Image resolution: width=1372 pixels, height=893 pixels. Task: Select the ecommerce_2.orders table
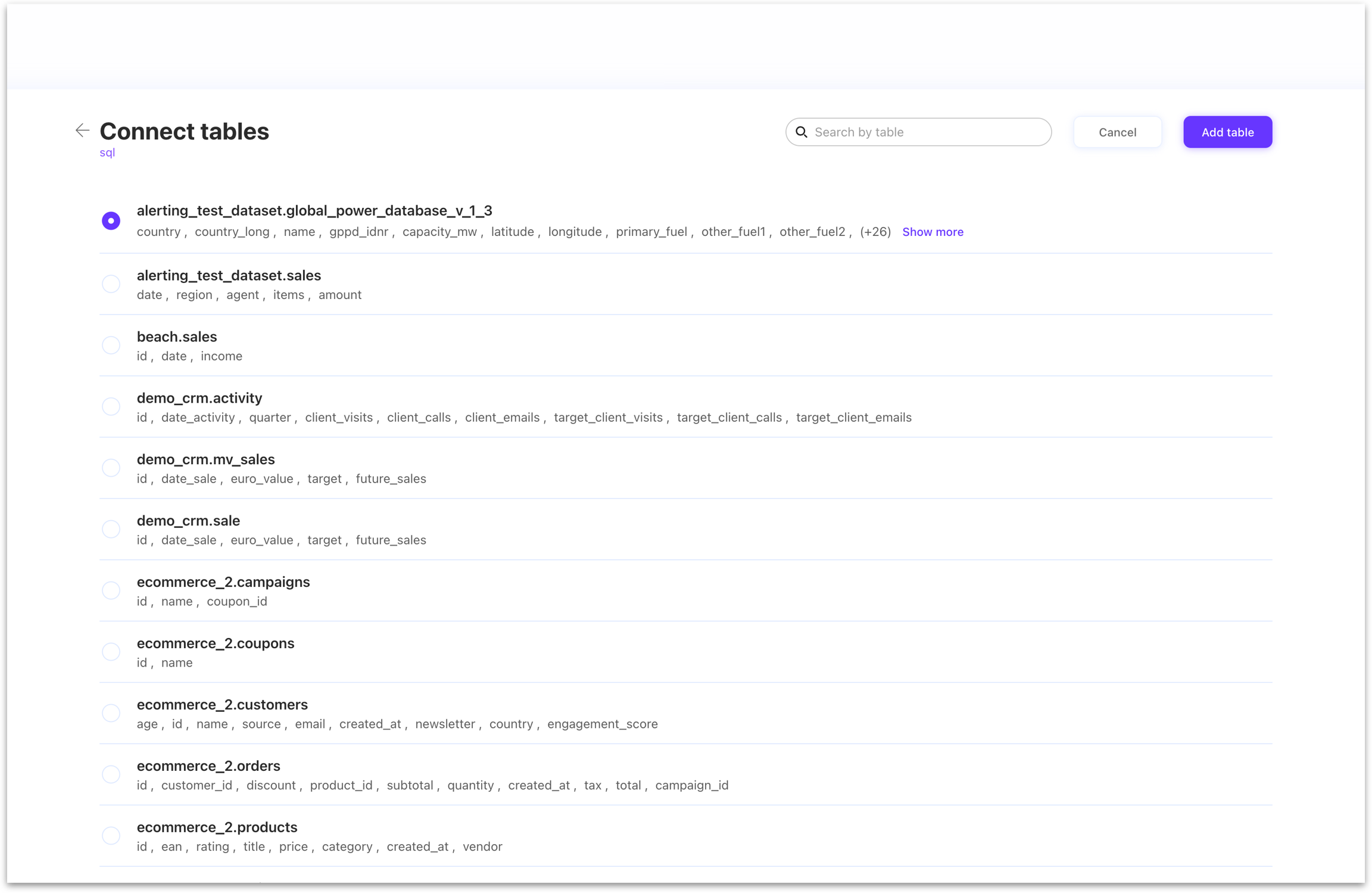click(111, 774)
